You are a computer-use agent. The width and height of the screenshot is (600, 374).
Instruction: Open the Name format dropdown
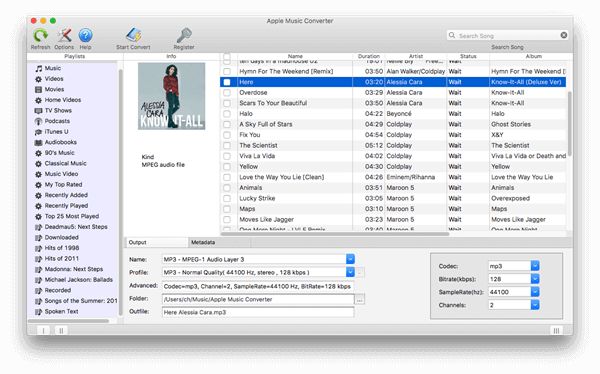[x=350, y=259]
